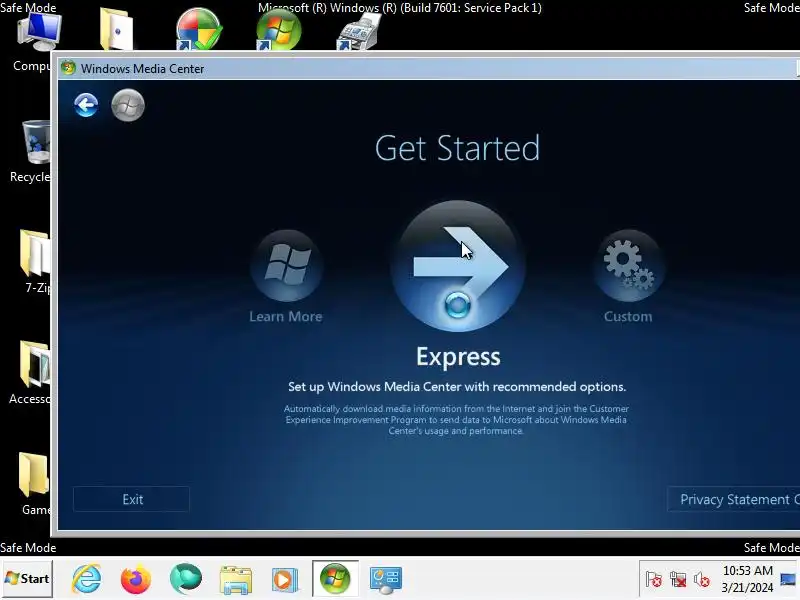The width and height of the screenshot is (800, 600).
Task: Click the network tray icon
Action: click(x=678, y=580)
